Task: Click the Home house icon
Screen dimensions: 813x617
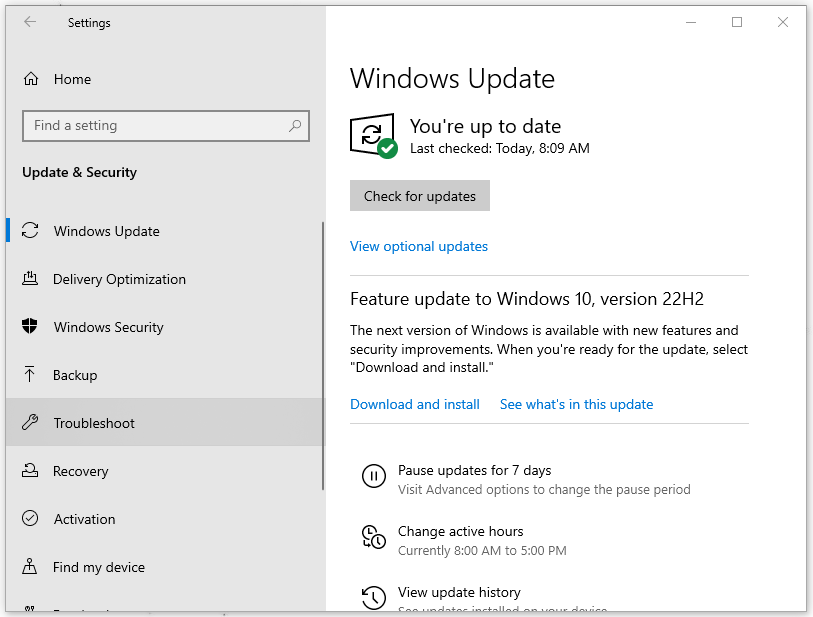Action: (x=31, y=79)
